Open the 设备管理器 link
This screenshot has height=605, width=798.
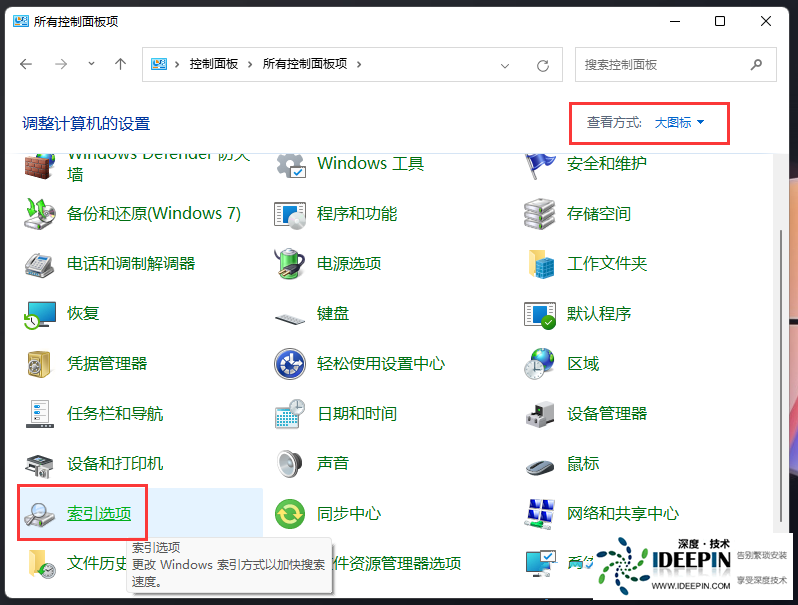pos(607,414)
